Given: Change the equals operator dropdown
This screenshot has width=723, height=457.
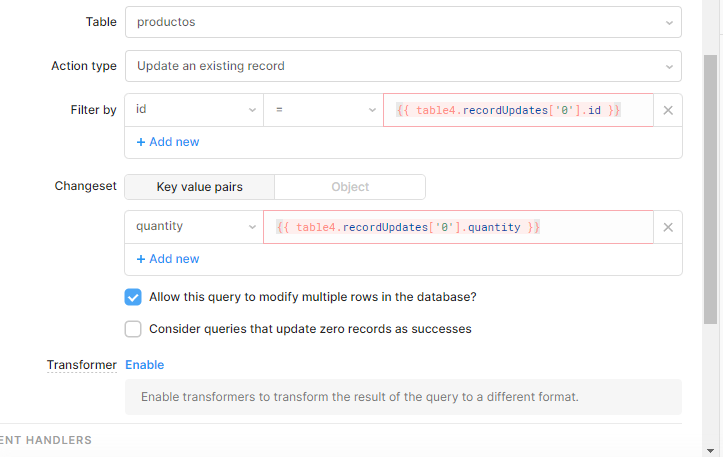Looking at the screenshot, I should pyautogui.click(x=323, y=110).
